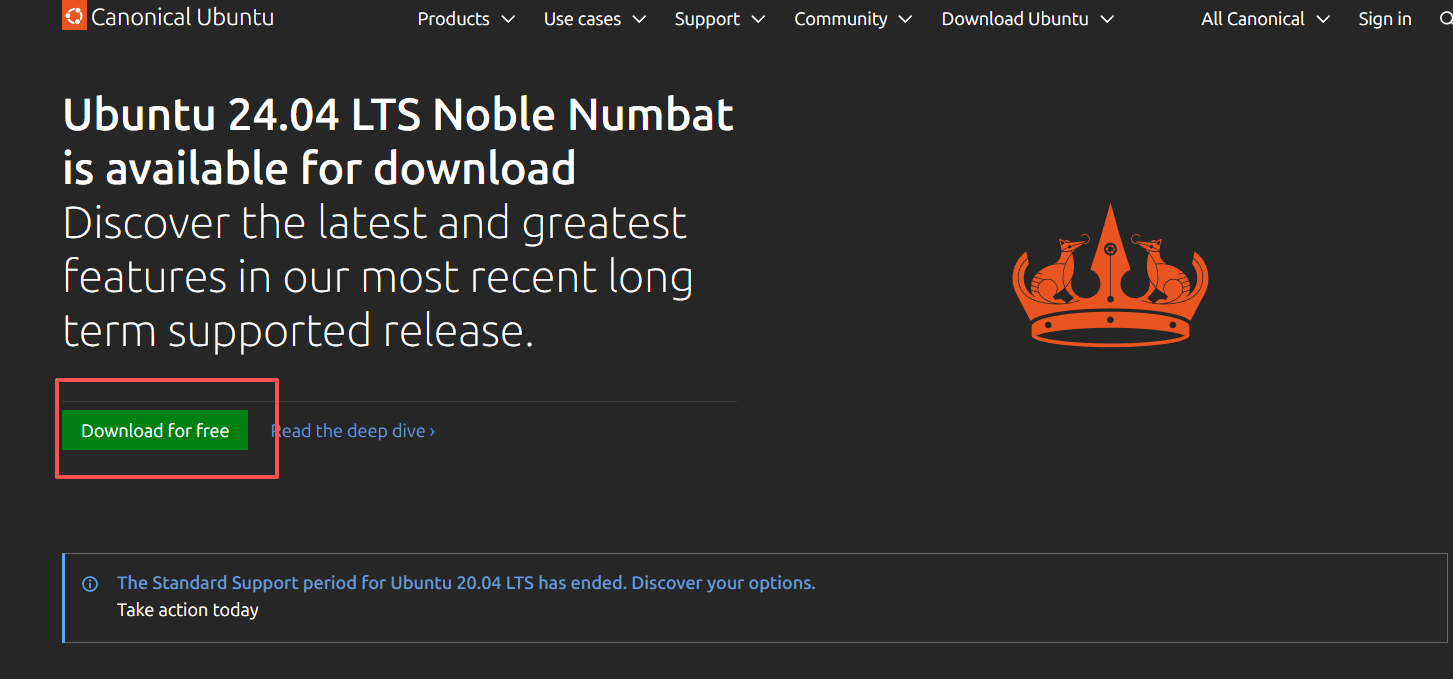1453x679 pixels.
Task: Expand the Community chevron arrow
Action: click(x=905, y=19)
